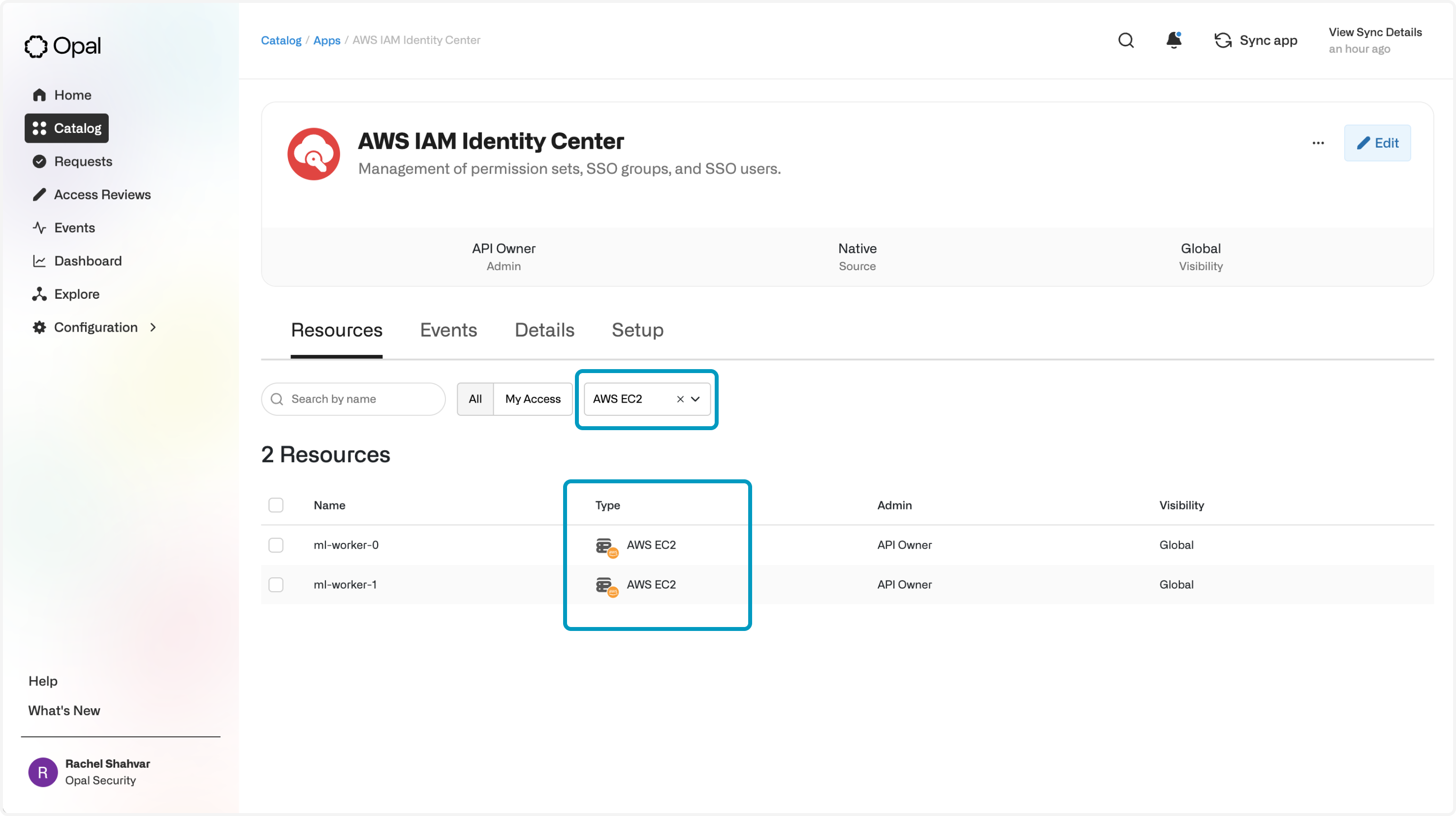The height and width of the screenshot is (816, 1456).
Task: Clear the AWS EC2 filter with X
Action: [680, 399]
